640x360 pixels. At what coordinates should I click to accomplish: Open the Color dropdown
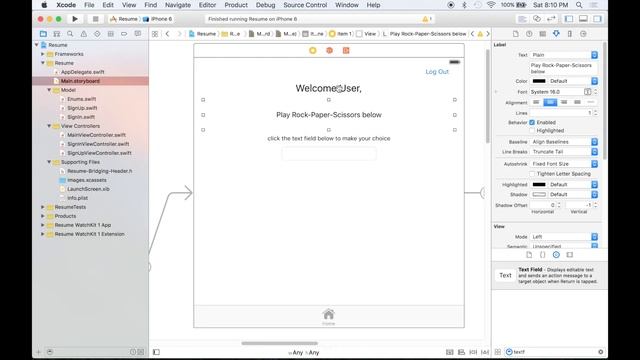[x=573, y=81]
